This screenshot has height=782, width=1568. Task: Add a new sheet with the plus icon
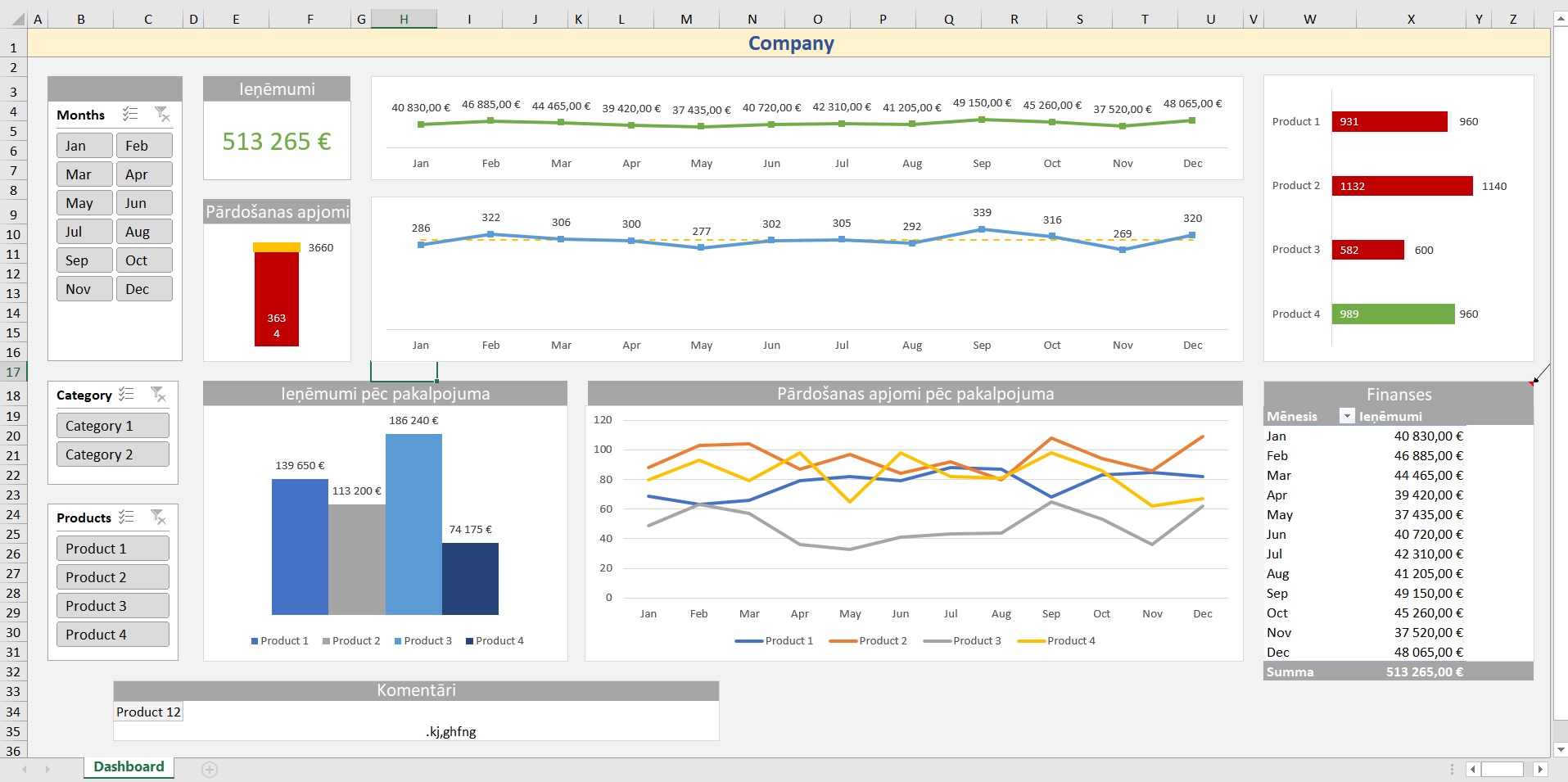point(210,769)
